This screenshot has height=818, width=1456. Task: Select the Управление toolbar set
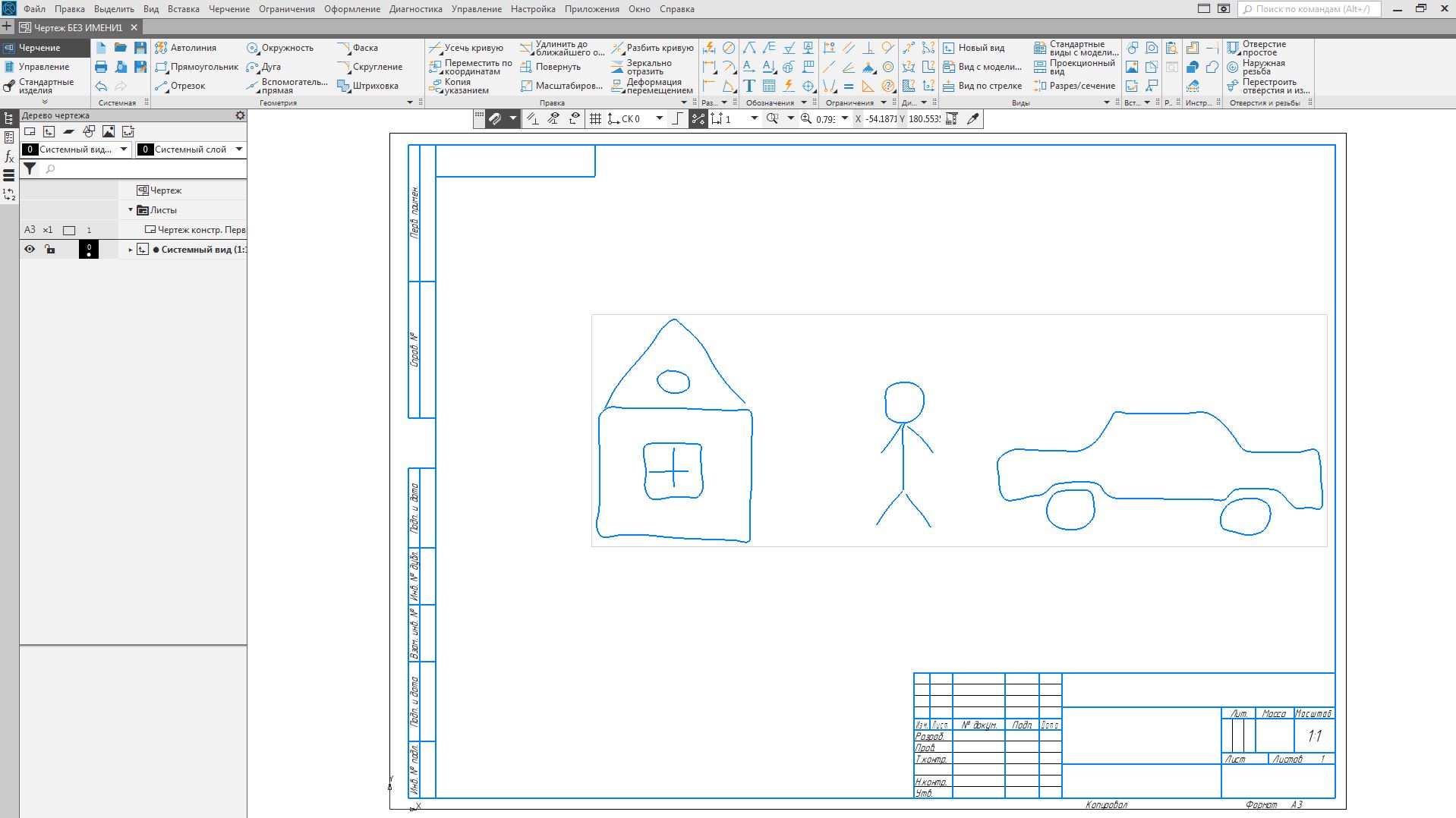coord(43,67)
